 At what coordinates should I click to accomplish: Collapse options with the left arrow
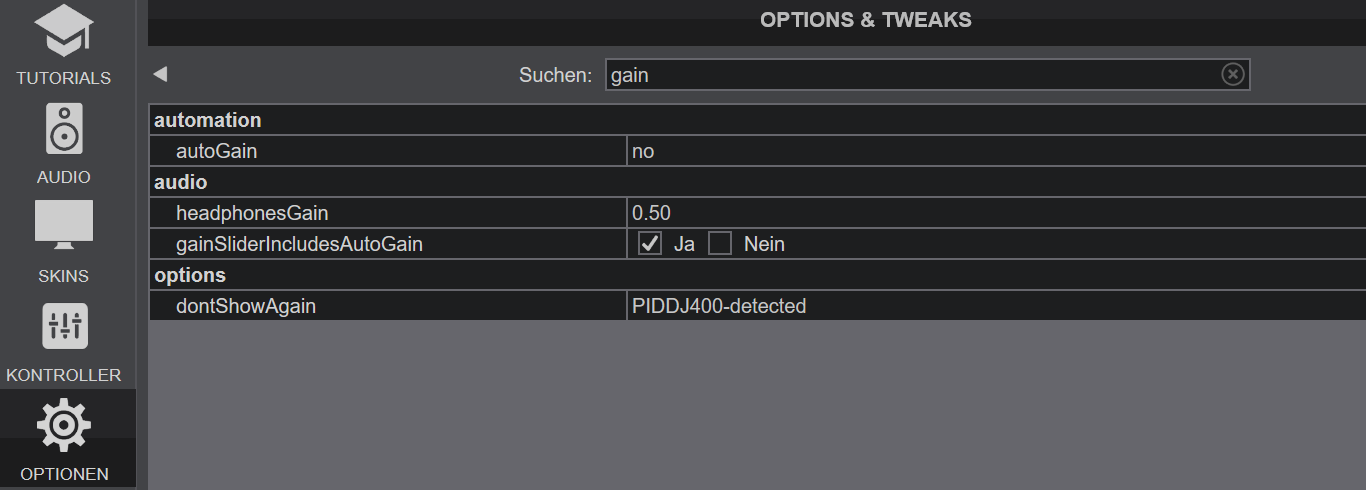tap(160, 74)
